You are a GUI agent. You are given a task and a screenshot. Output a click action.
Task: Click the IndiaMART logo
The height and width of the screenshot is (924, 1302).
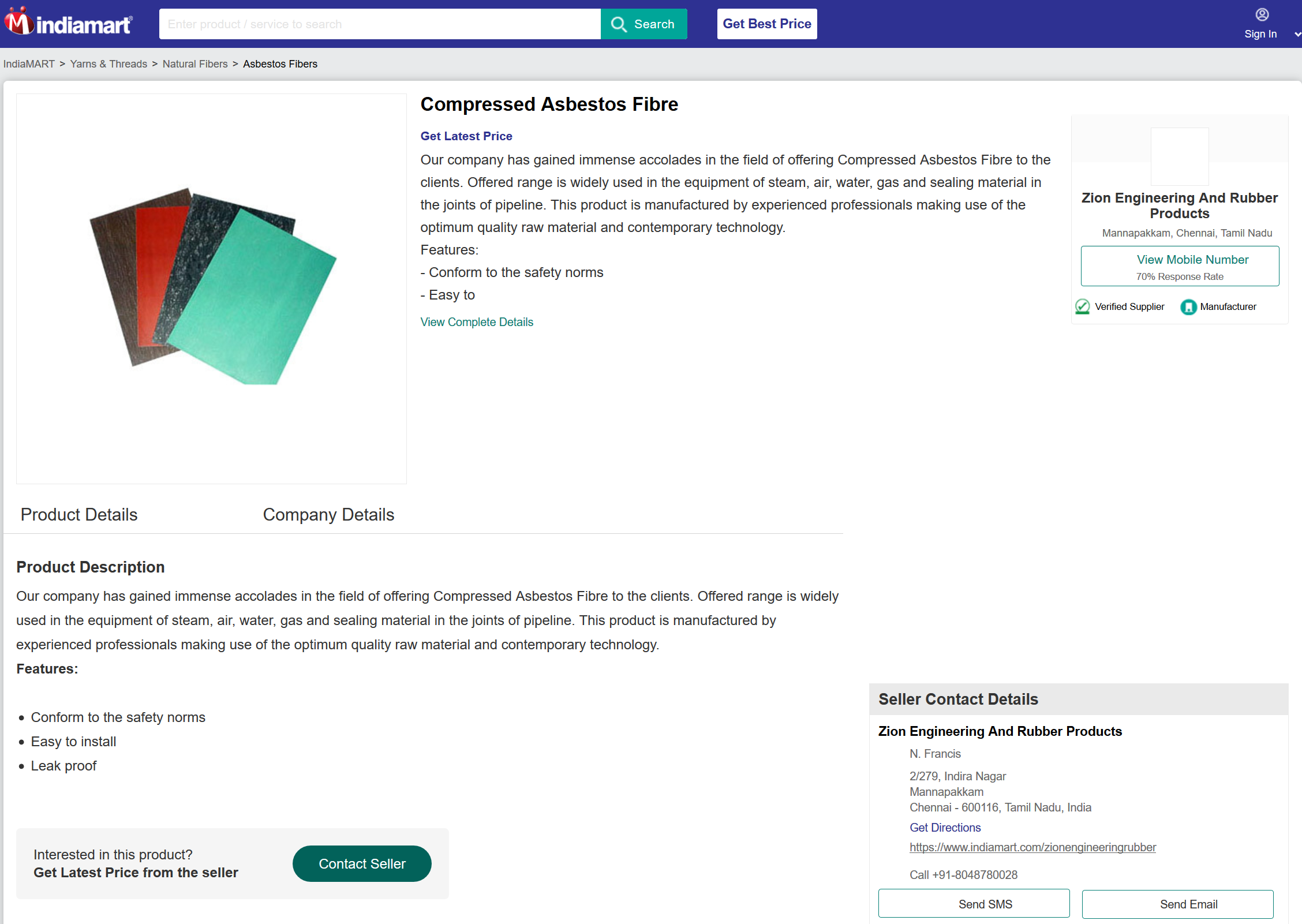click(68, 22)
